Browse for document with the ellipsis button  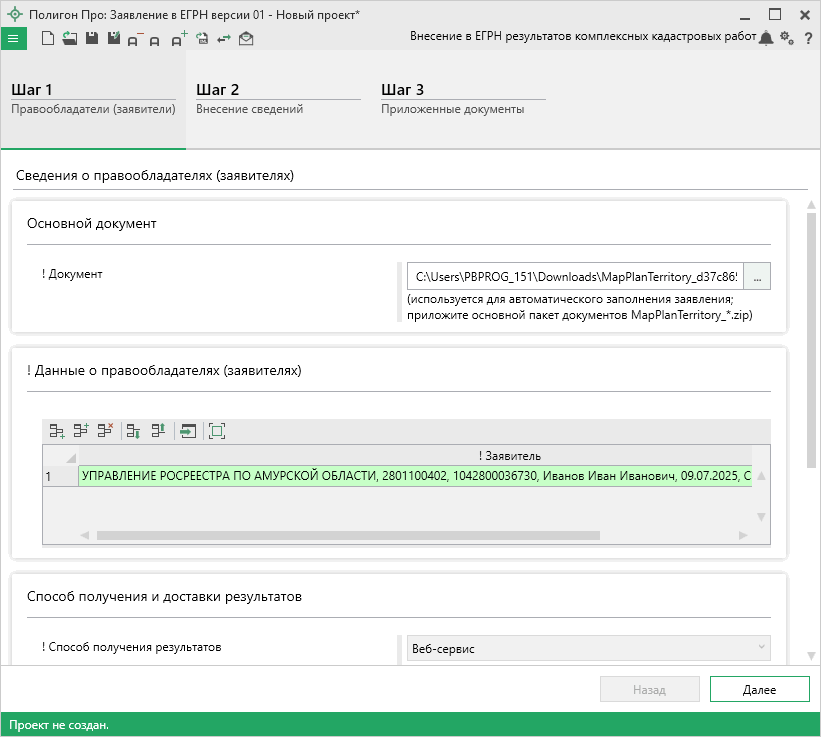(759, 277)
